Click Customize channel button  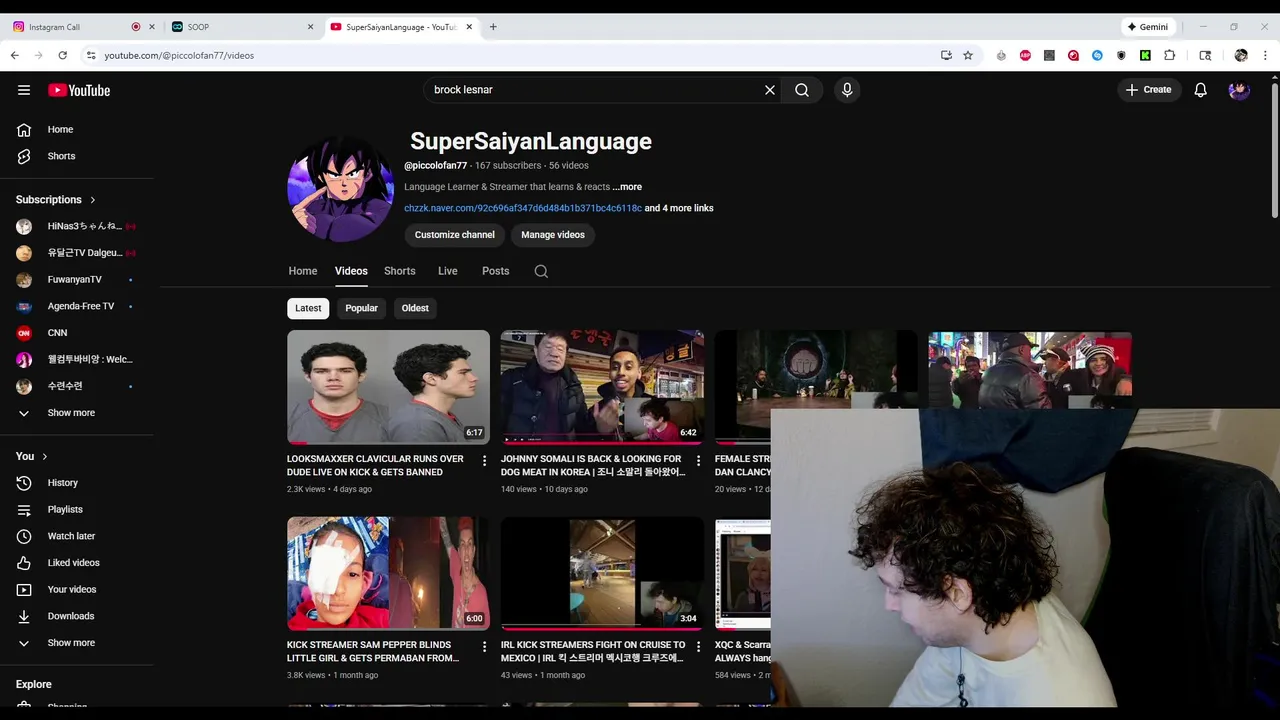pyautogui.click(x=455, y=235)
